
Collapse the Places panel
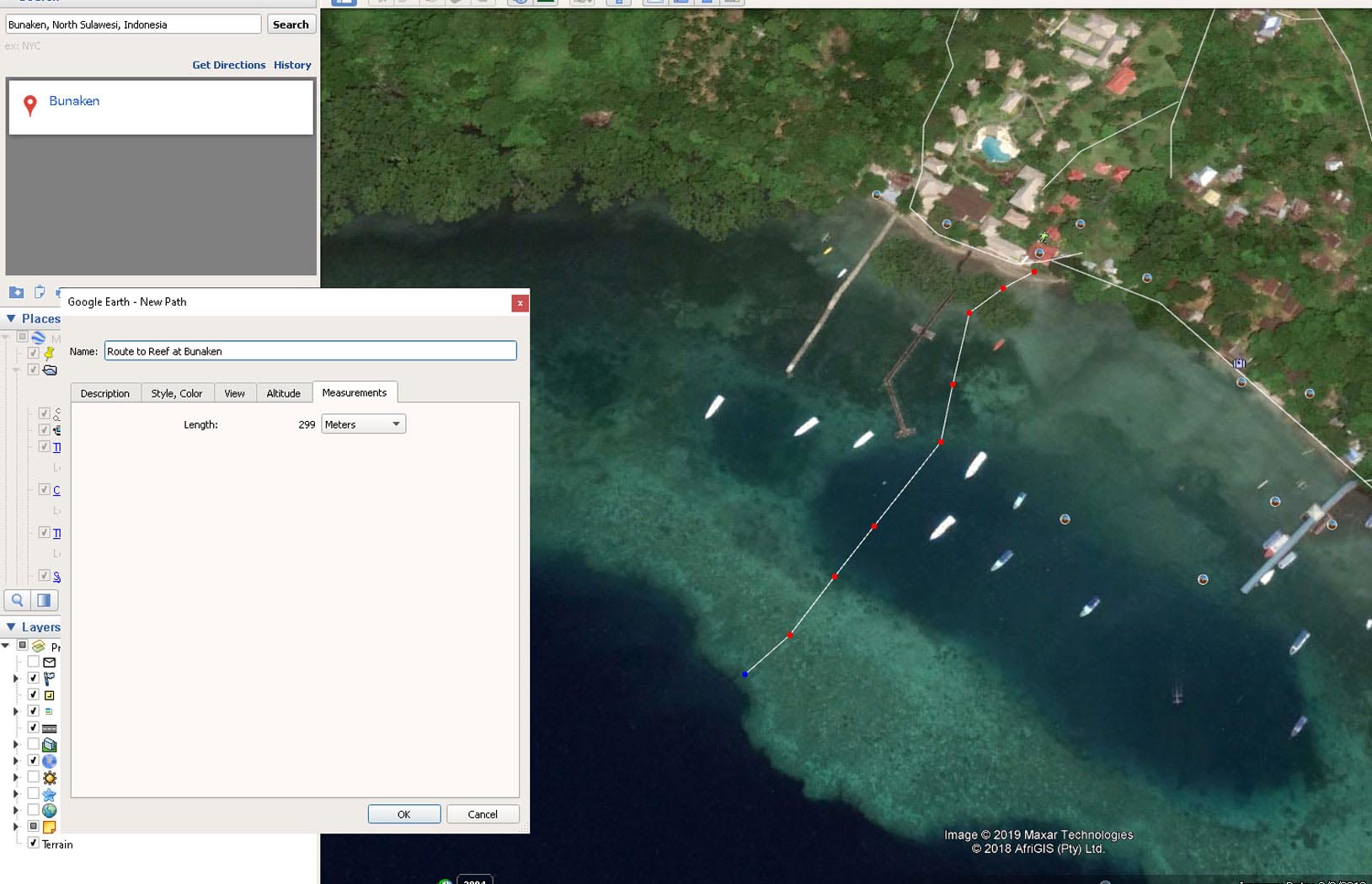[x=11, y=318]
